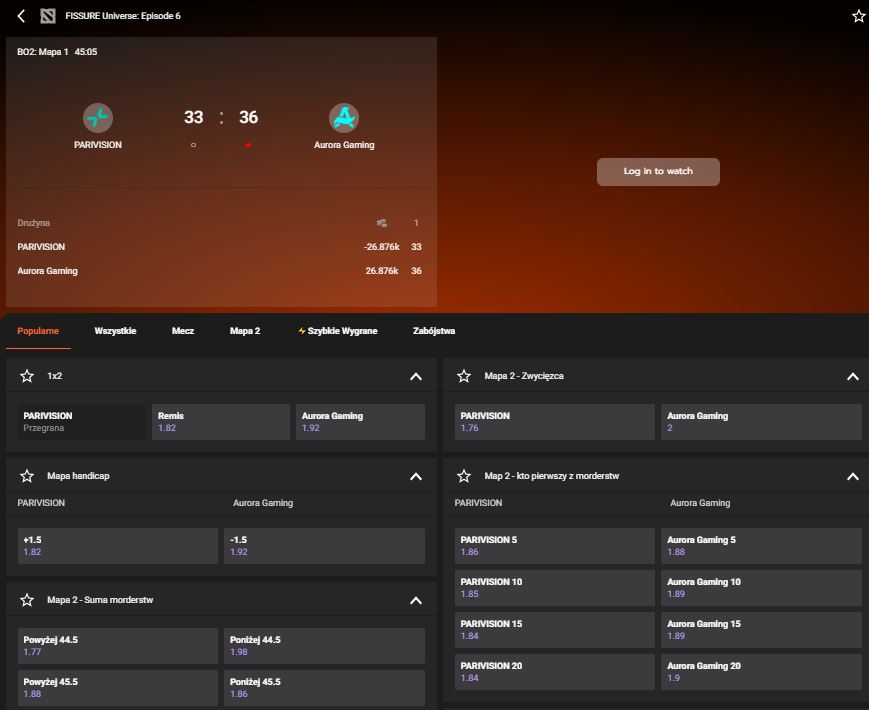869x710 pixels.
Task: Select Aurora Gaming 1.92 in 1x2
Action: [x=360, y=422]
